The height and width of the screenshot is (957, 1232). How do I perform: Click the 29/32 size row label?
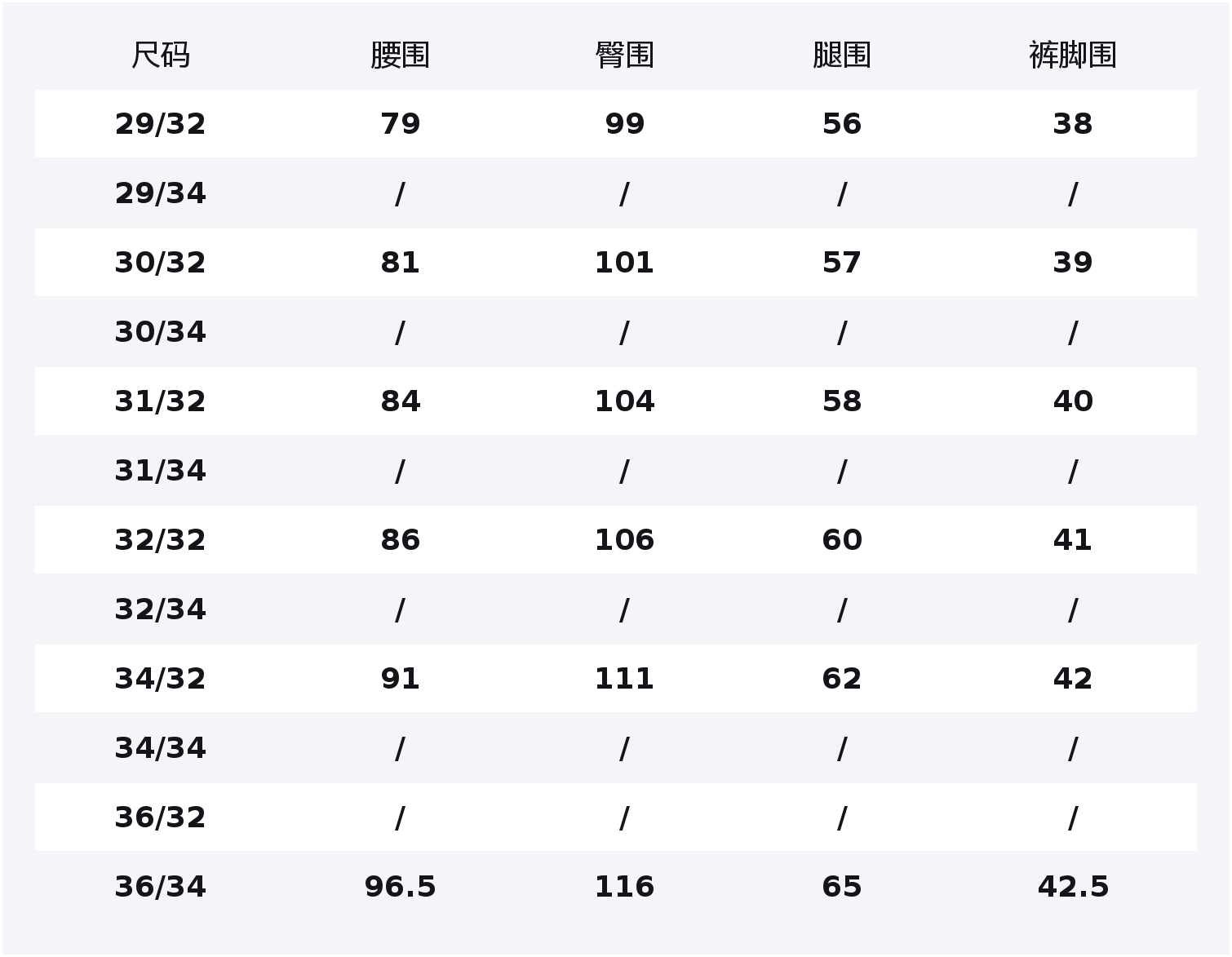pyautogui.click(x=161, y=124)
